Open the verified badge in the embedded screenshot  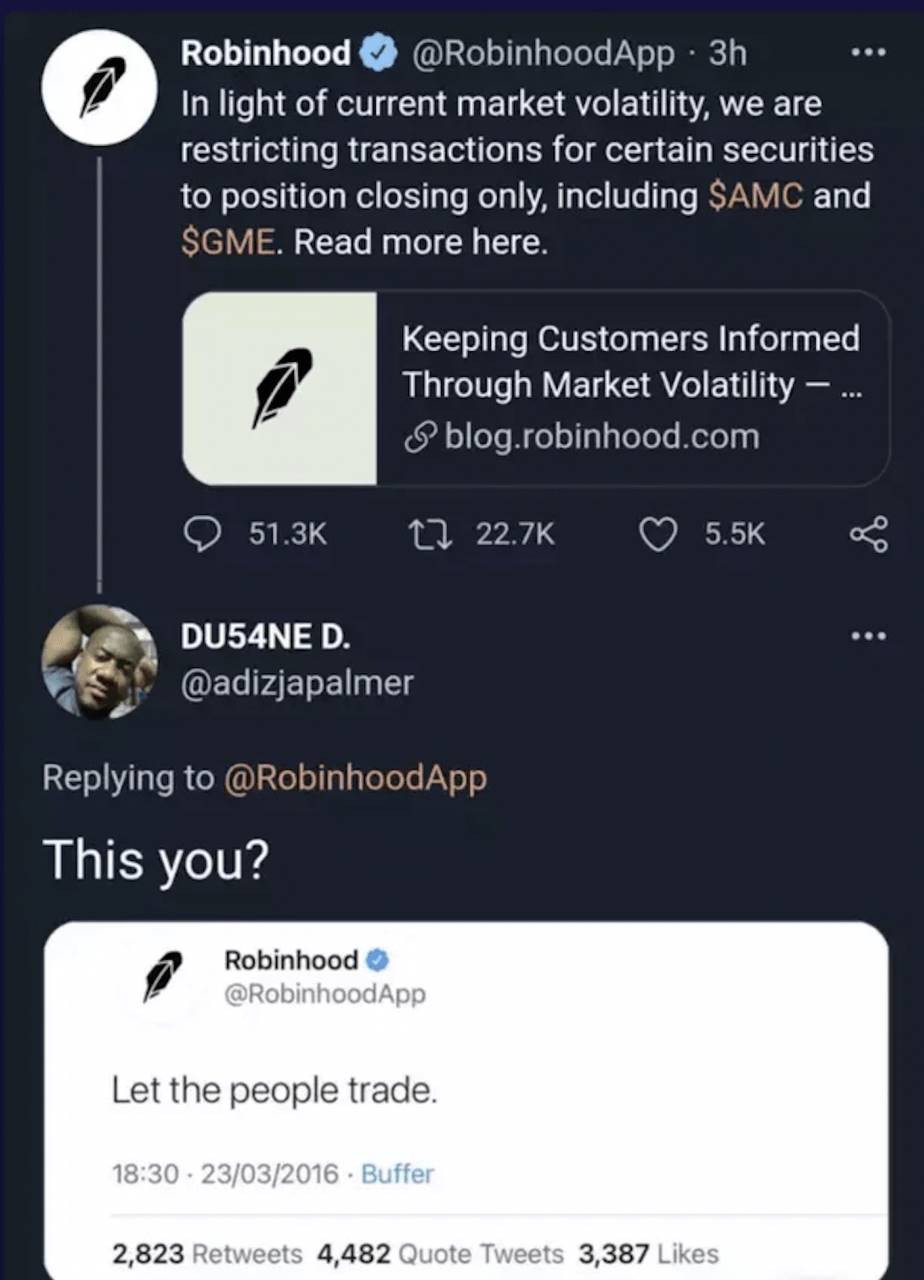point(377,958)
